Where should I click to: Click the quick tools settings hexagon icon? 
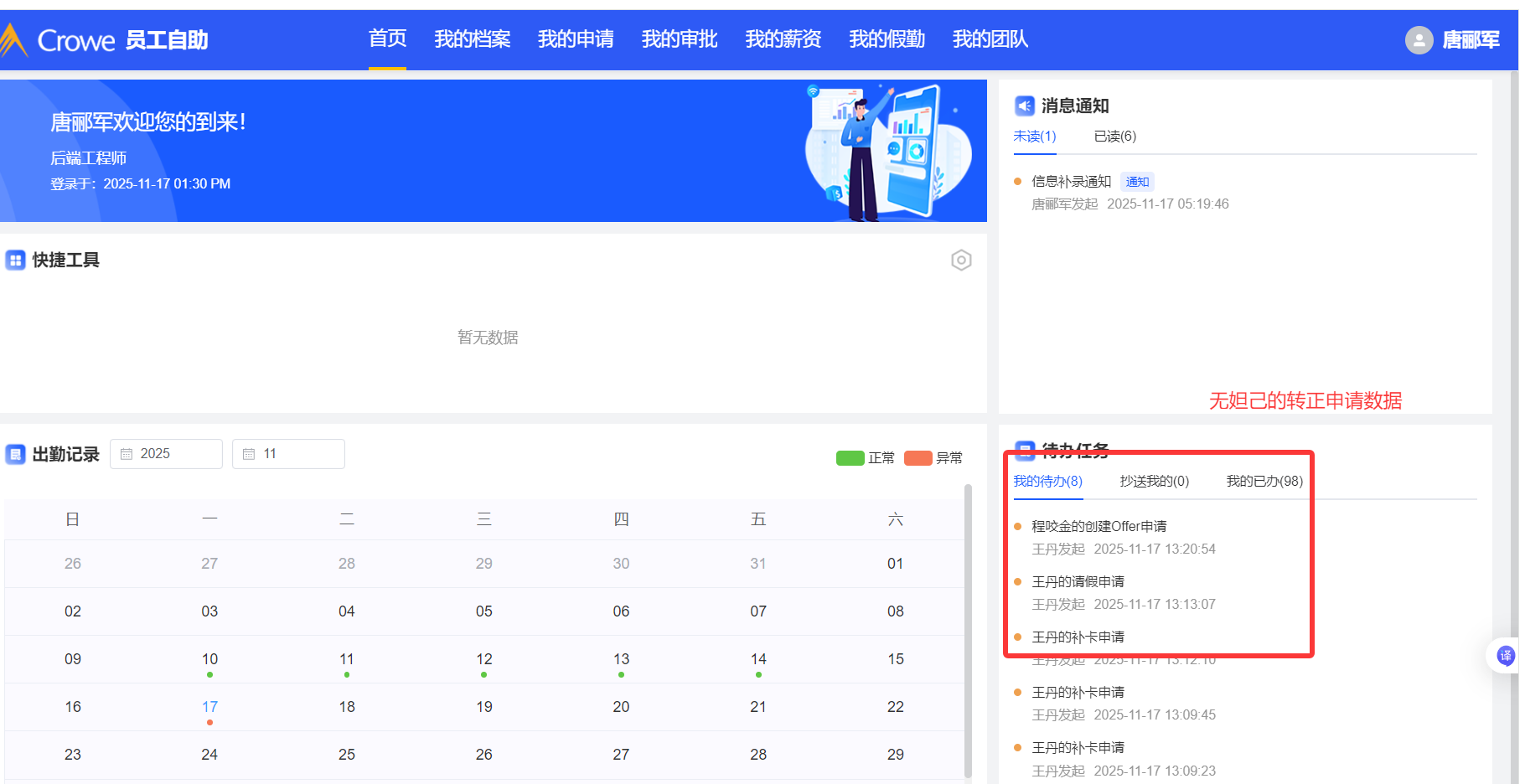961,260
